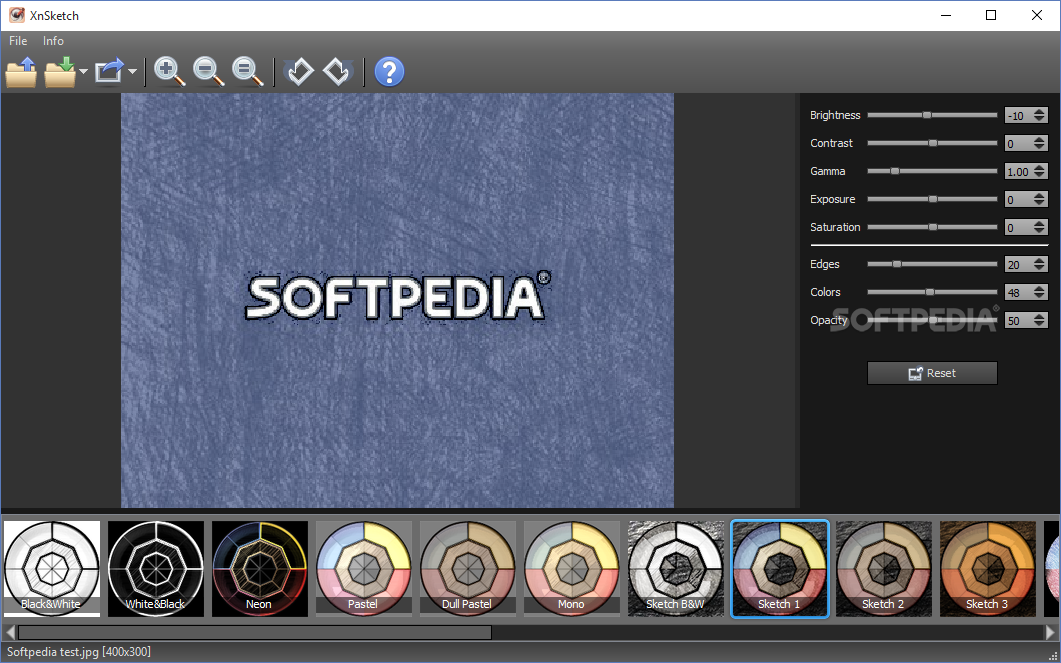Apply the Pastel effect
Screen dimensions: 1061x663
point(363,568)
